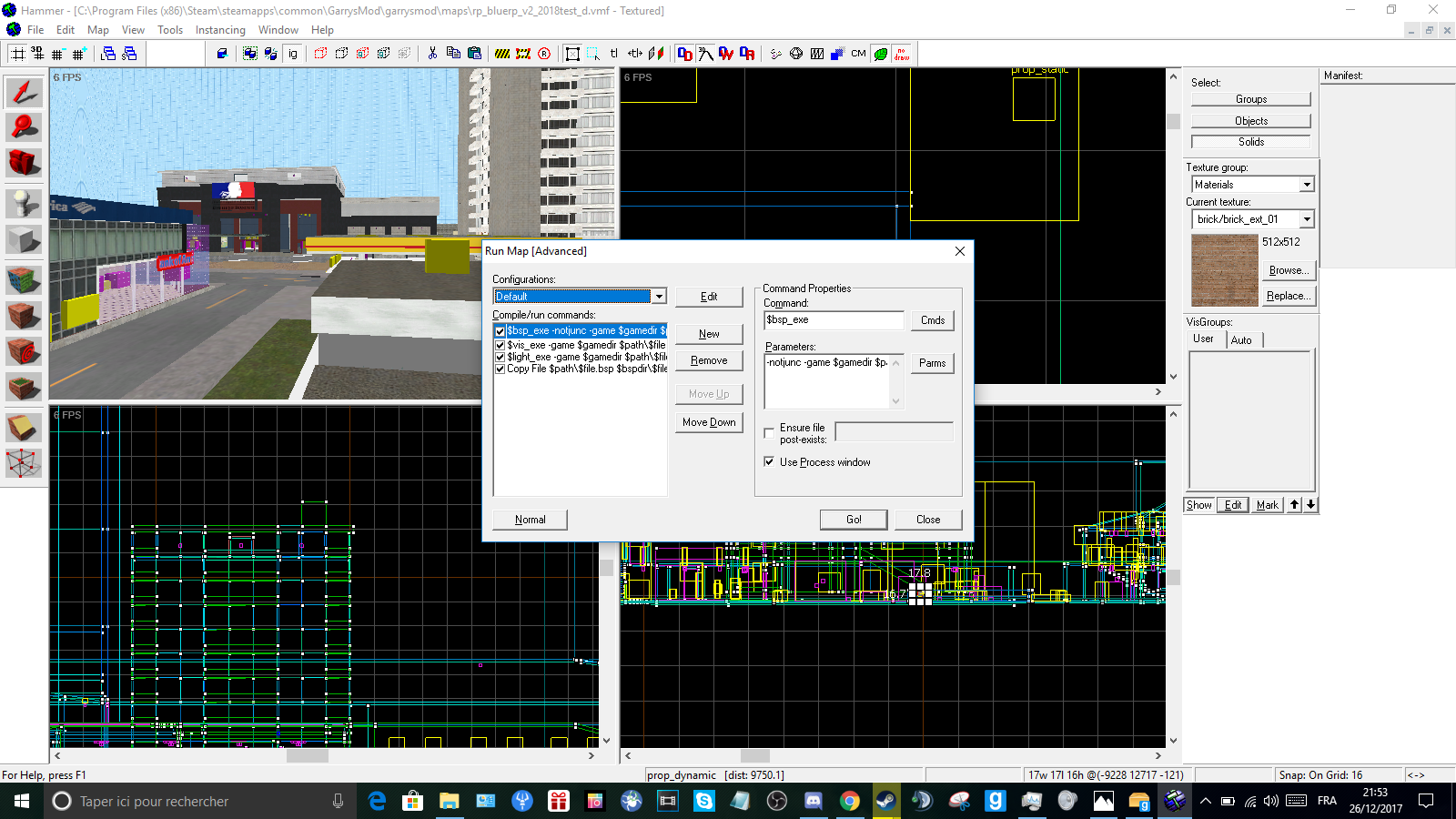Toggle the $vis_exe command checkbox
1456x819 pixels.
pos(500,345)
